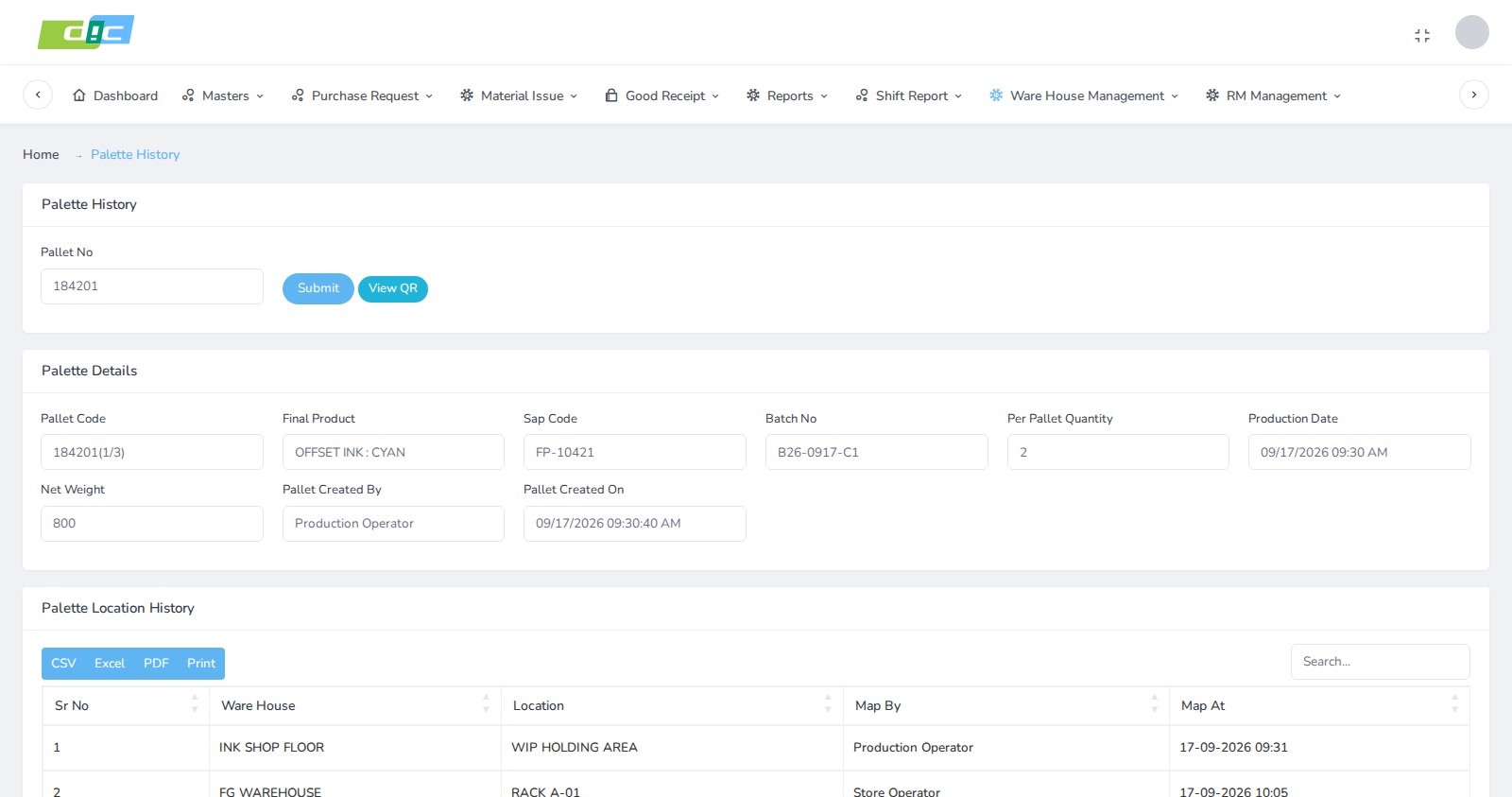Screen dimensions: 1512x797
Task: Select the RACK A-01 cell
Action: point(672,787)
